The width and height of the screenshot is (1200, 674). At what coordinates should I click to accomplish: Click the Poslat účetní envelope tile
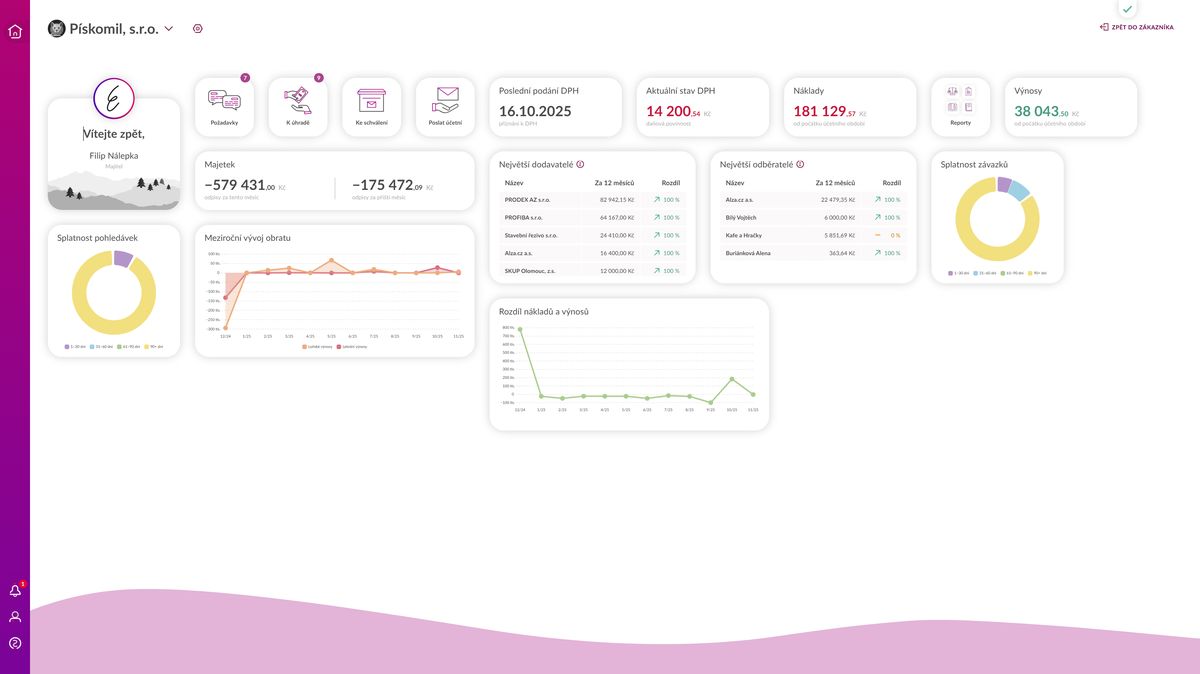point(445,107)
